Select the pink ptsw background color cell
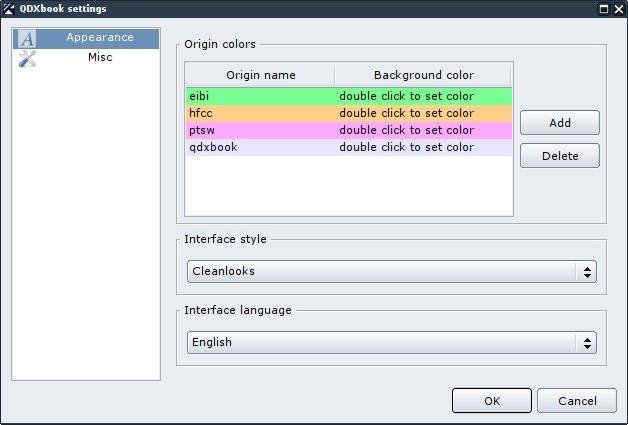This screenshot has width=628, height=425. point(423,131)
